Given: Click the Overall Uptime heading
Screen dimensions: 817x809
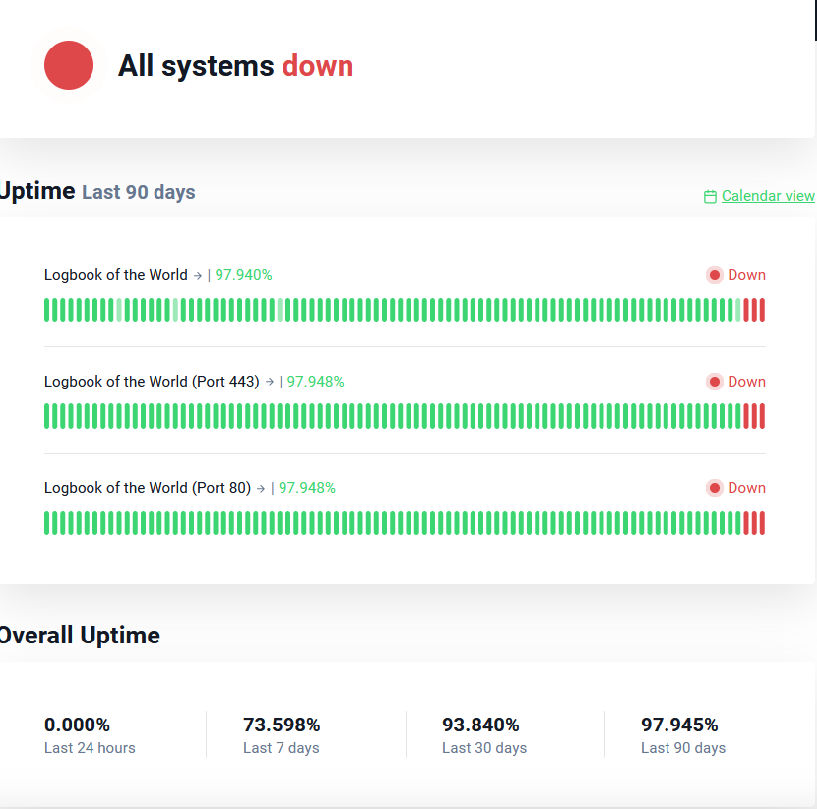Looking at the screenshot, I should point(79,635).
